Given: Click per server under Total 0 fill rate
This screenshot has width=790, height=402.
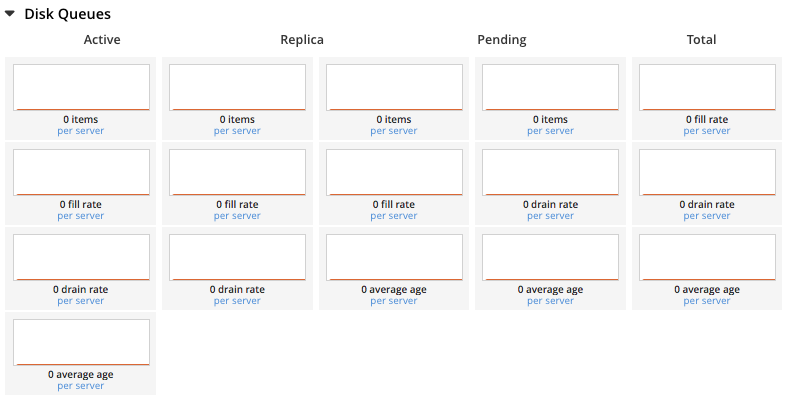Looking at the screenshot, I should (707, 131).
